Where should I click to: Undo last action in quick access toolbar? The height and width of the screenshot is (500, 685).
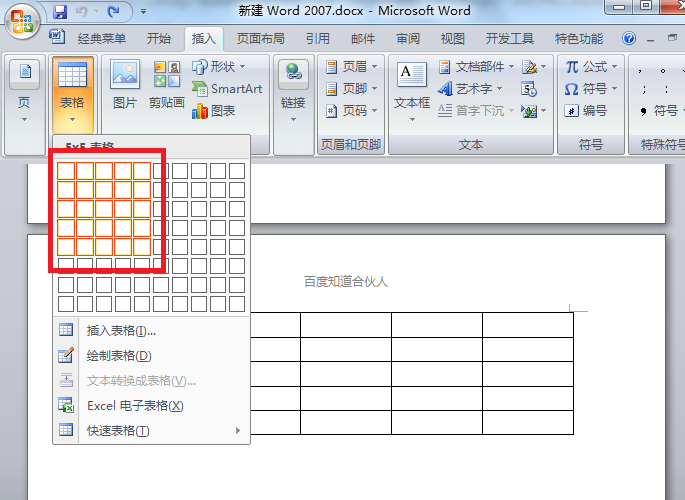[82, 12]
